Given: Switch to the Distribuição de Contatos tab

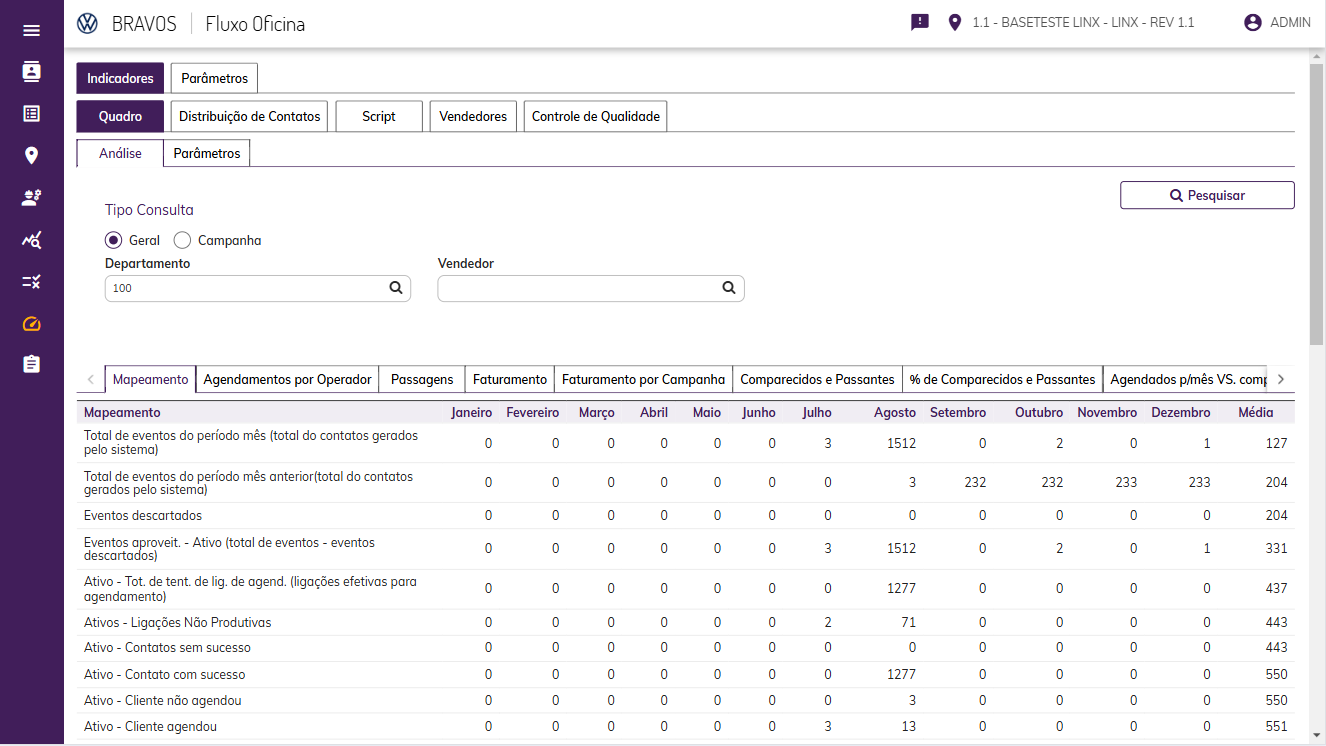Looking at the screenshot, I should point(250,117).
